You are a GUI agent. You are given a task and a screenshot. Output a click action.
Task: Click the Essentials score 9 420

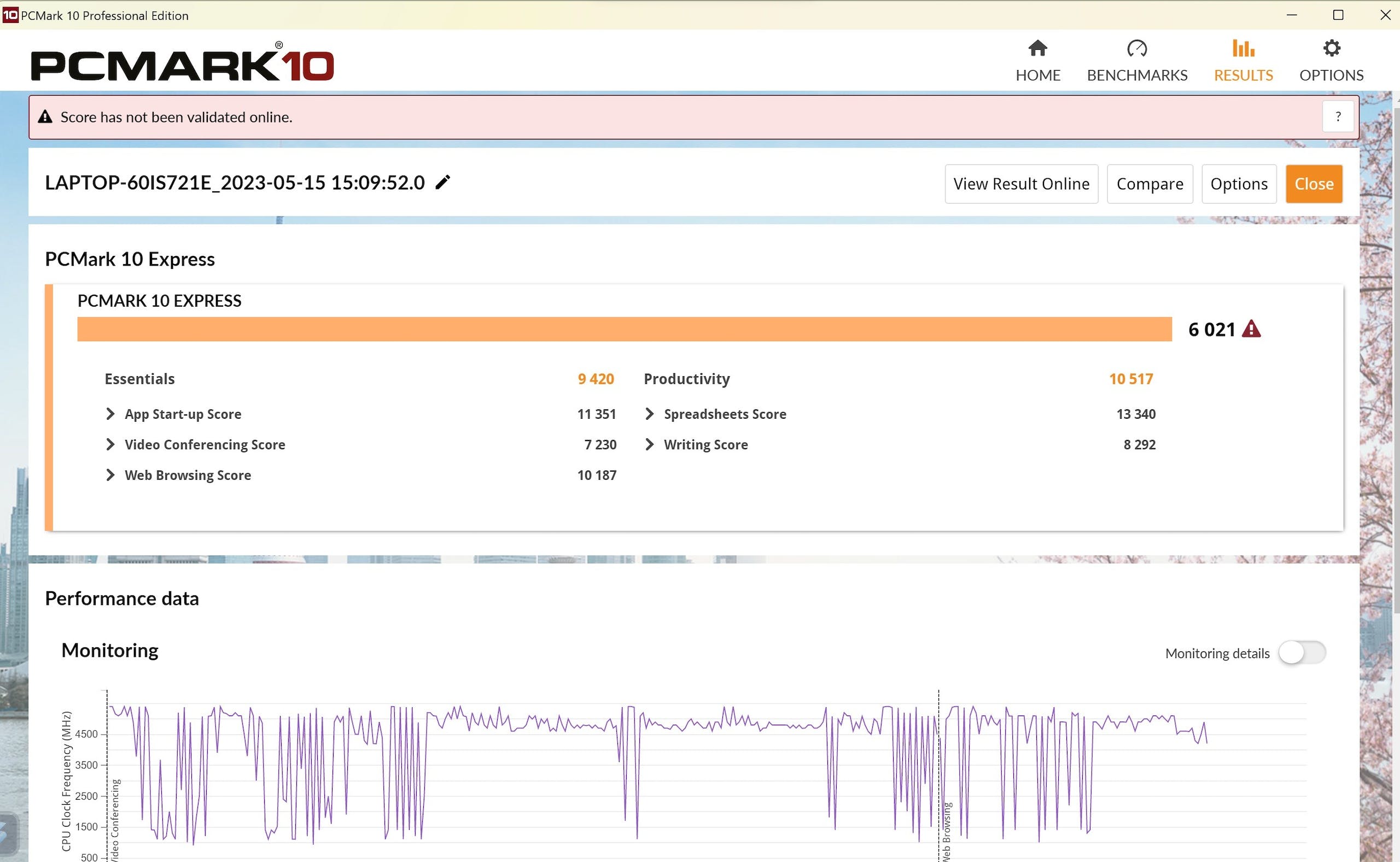596,379
